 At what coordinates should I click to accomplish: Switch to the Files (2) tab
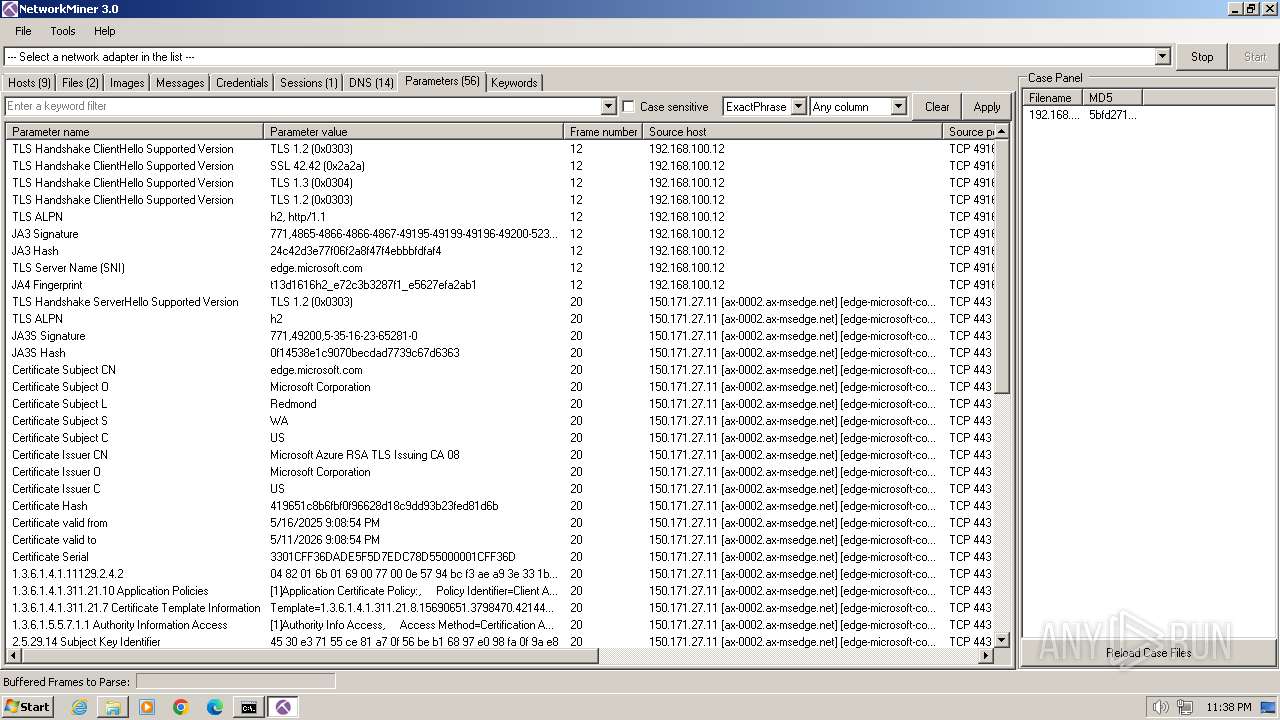[x=80, y=83]
